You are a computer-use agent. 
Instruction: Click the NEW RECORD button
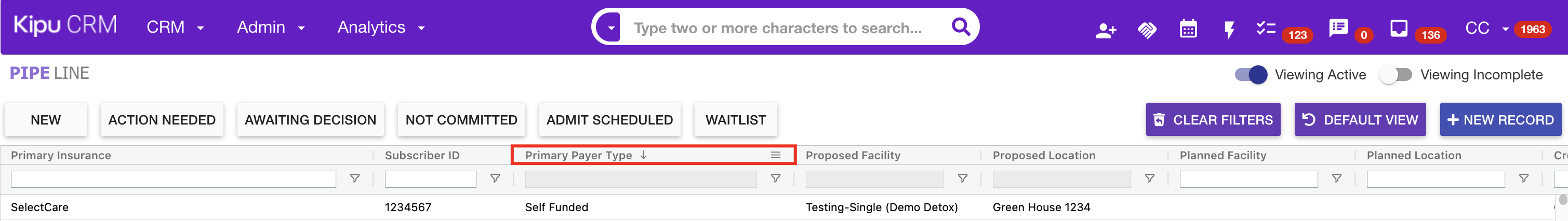pos(1500,120)
